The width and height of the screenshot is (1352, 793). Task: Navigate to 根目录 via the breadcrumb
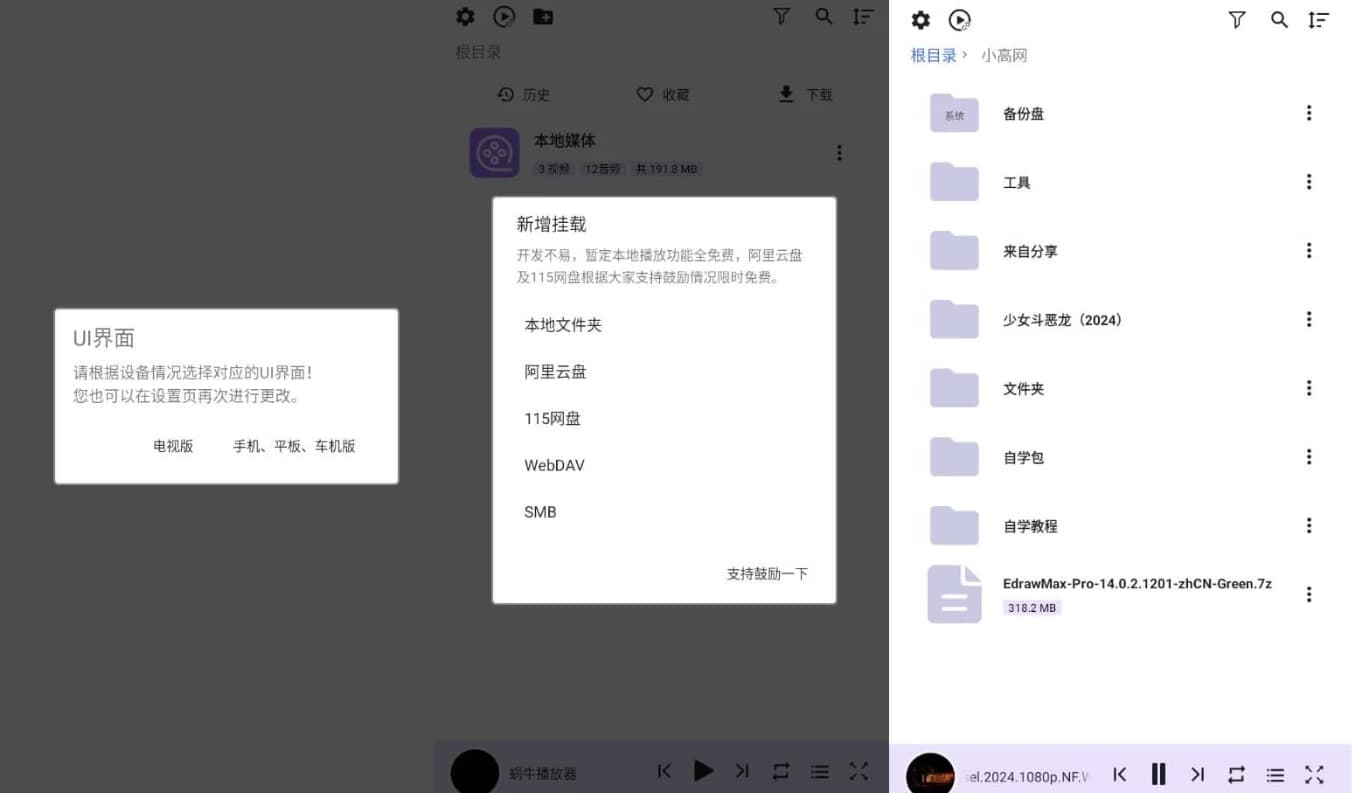click(x=932, y=55)
